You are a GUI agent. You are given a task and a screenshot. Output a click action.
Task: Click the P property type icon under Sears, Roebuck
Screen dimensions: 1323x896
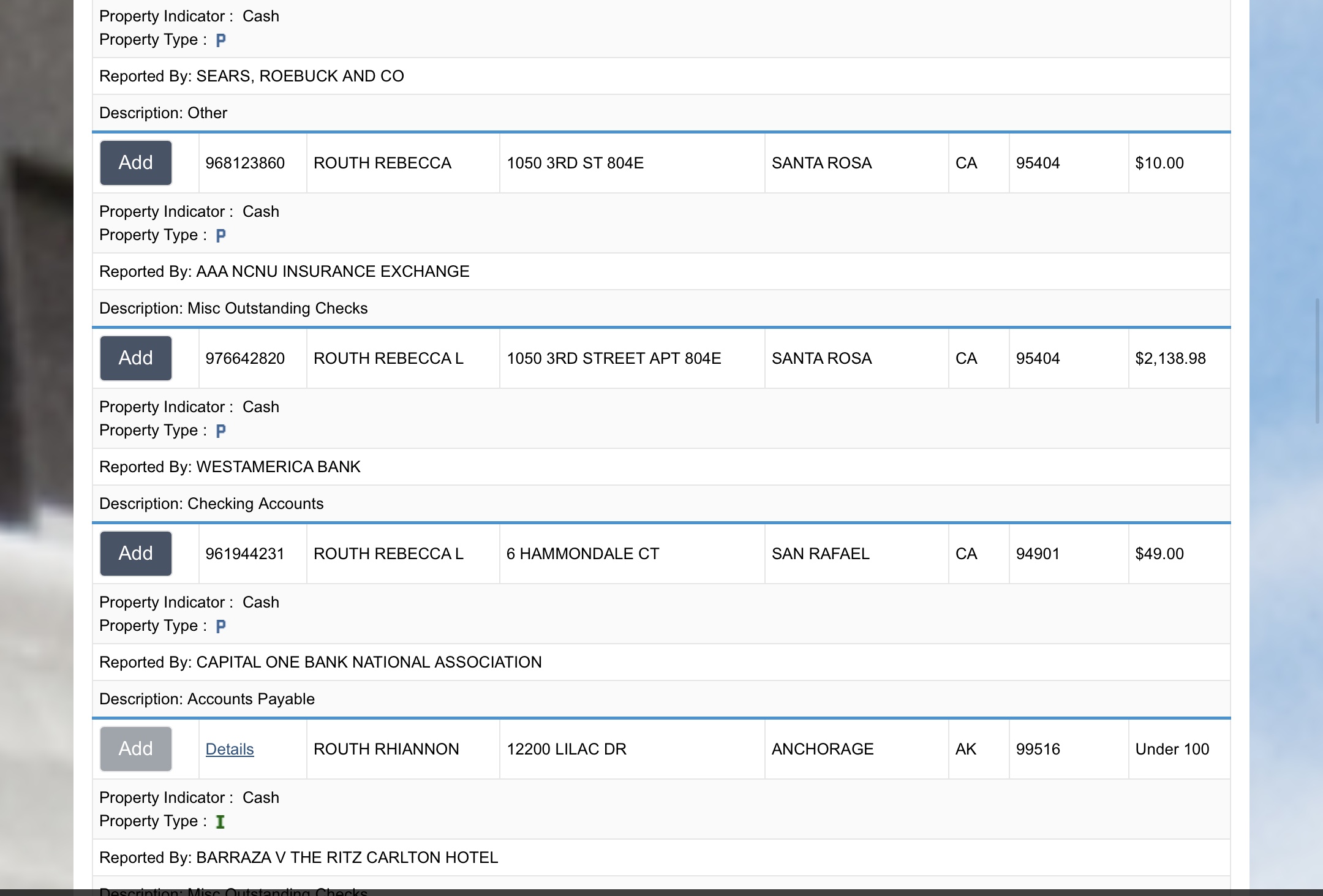point(221,40)
